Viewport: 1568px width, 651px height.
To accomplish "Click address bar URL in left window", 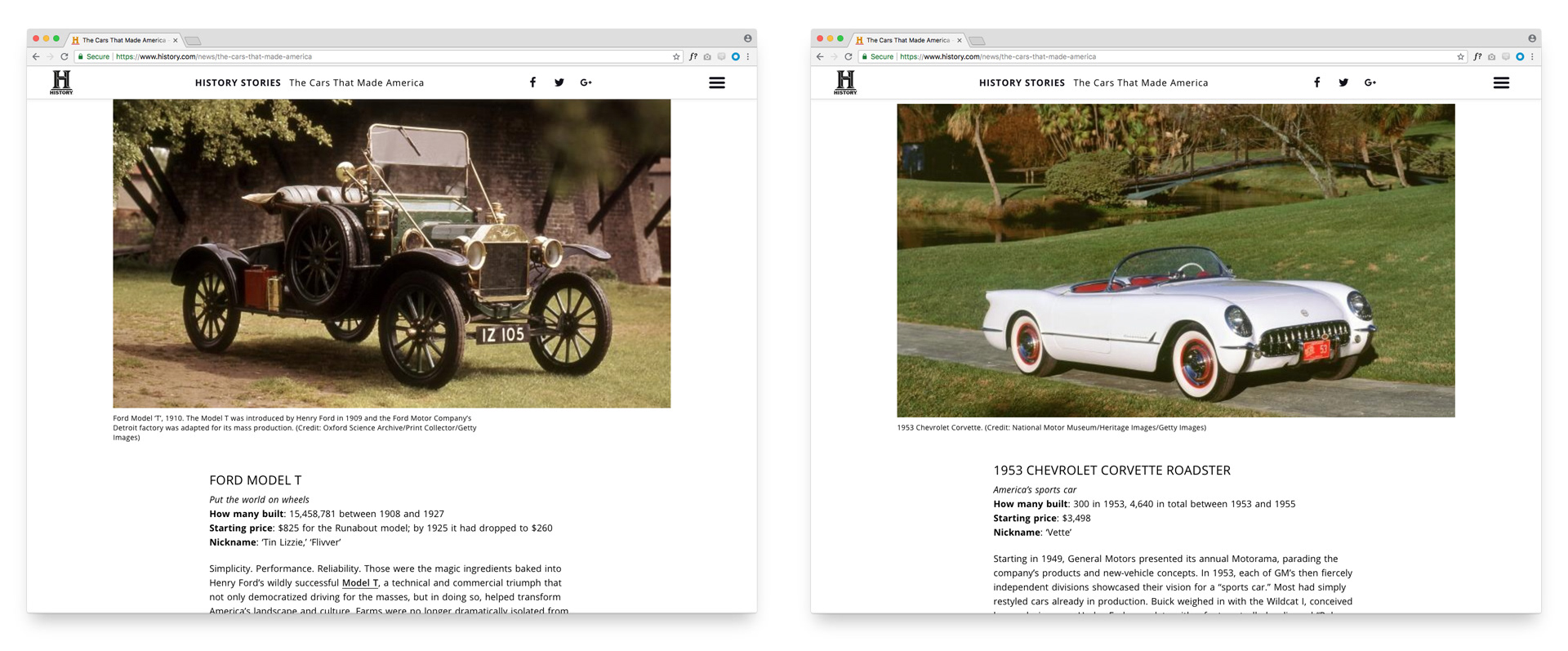I will coord(214,56).
